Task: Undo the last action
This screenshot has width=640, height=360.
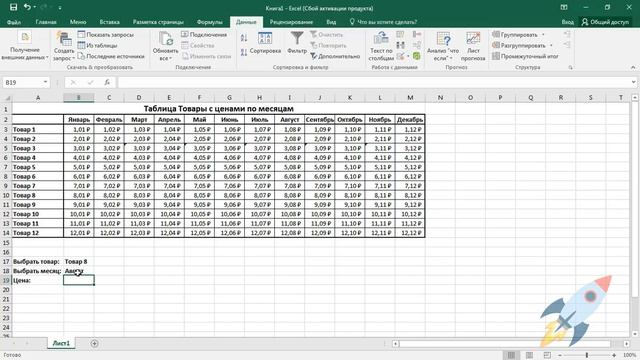Action: tap(27, 7)
